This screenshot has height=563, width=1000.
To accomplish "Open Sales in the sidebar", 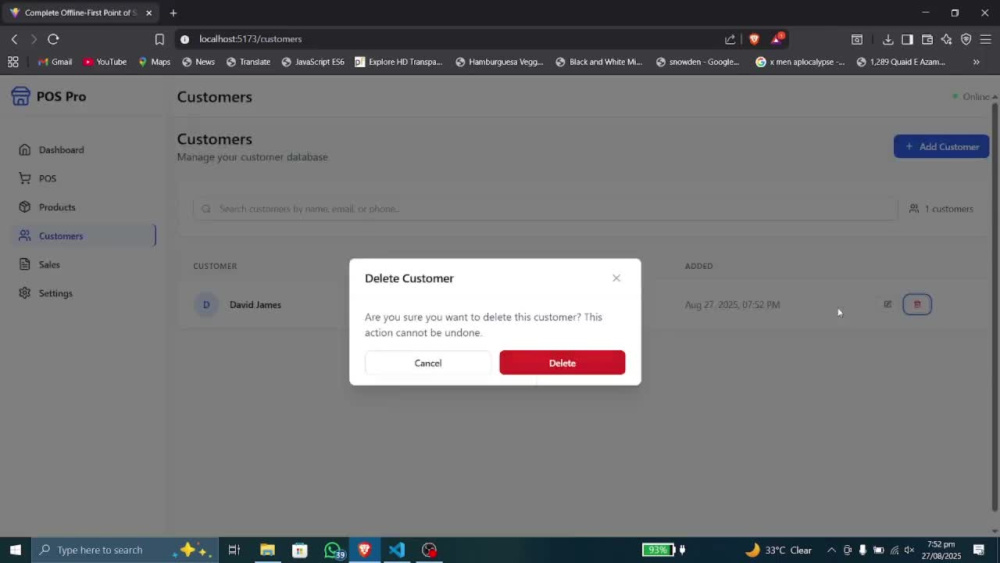I will pos(49,265).
